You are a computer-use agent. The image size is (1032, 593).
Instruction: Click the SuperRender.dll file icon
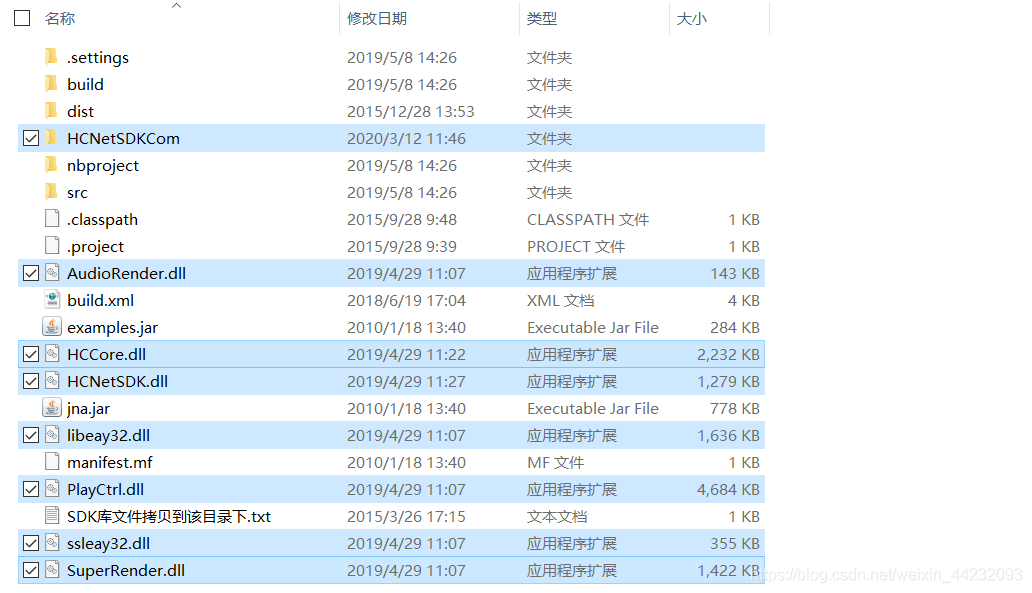52,569
